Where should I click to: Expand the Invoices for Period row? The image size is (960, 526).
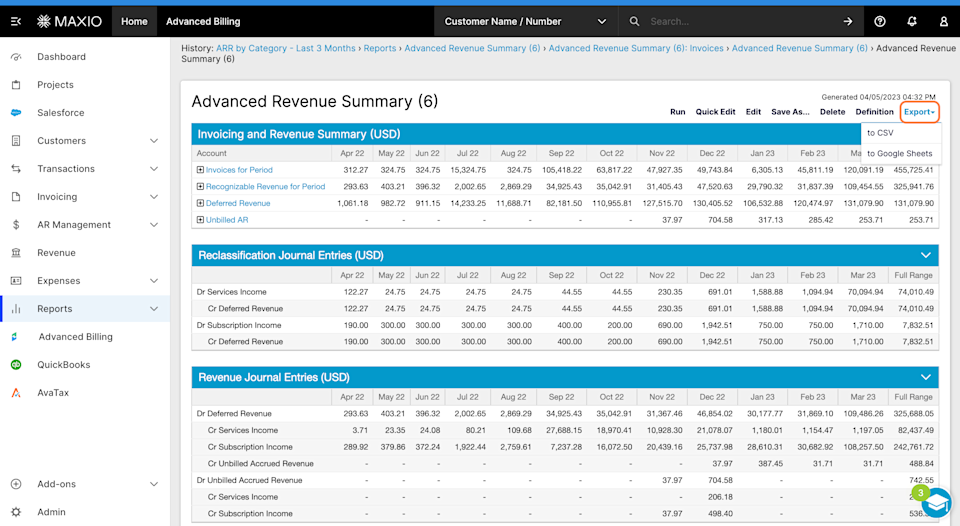pos(200,170)
